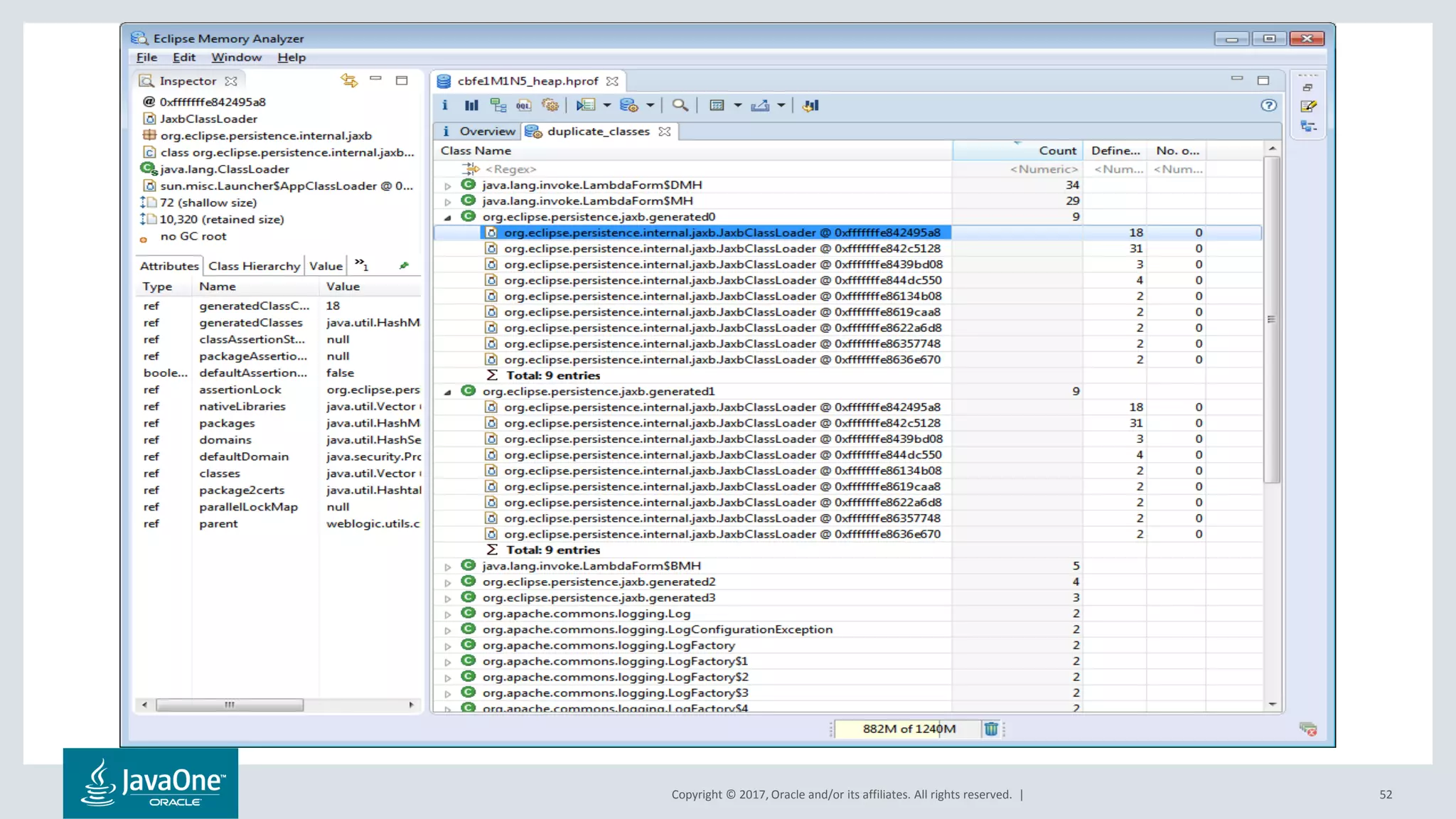The height and width of the screenshot is (819, 1456).
Task: Open the Window menu
Action: [x=236, y=57]
